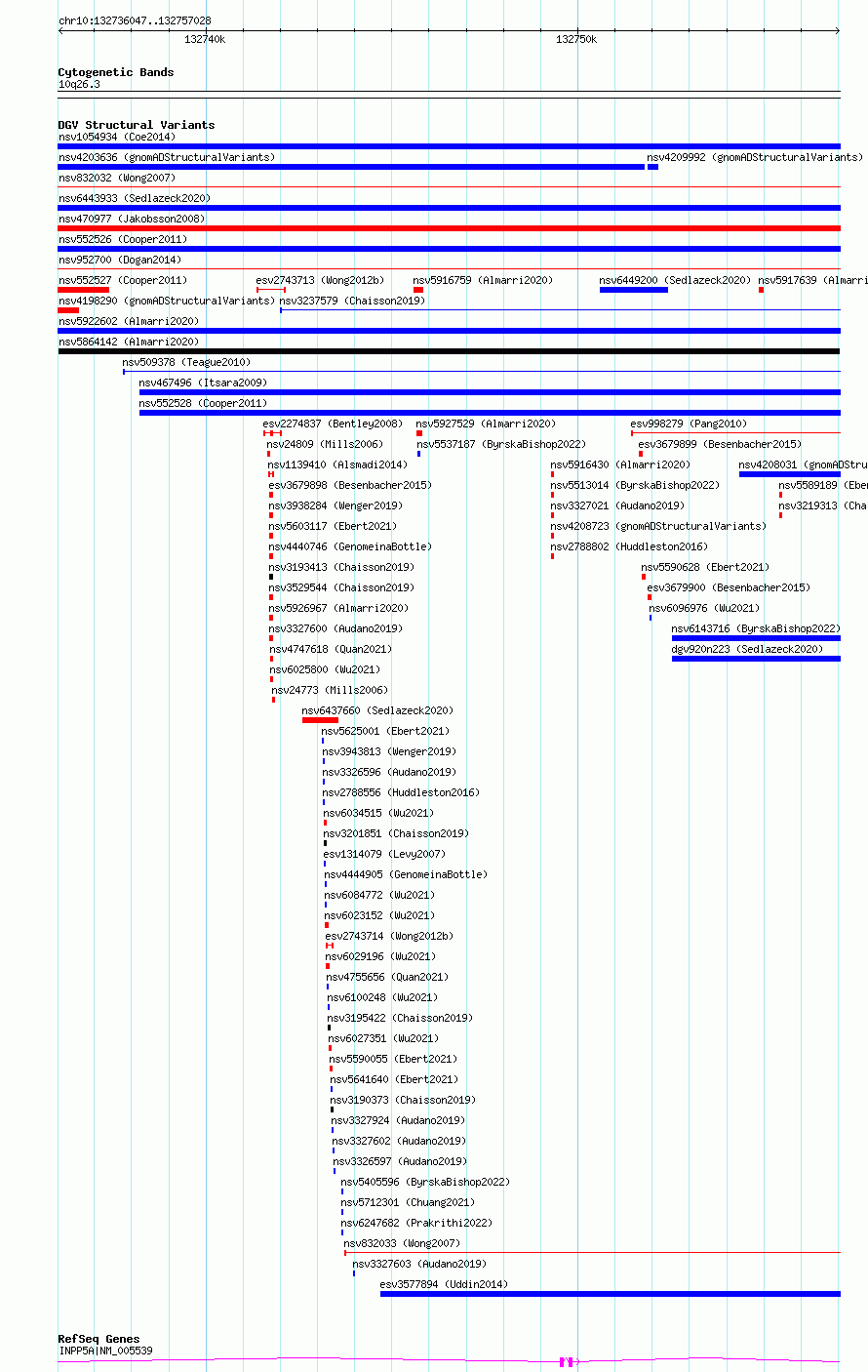Click nsv6449200 (Sedlazeck2020) variant label
The height and width of the screenshot is (1372, 868).
coord(676,280)
